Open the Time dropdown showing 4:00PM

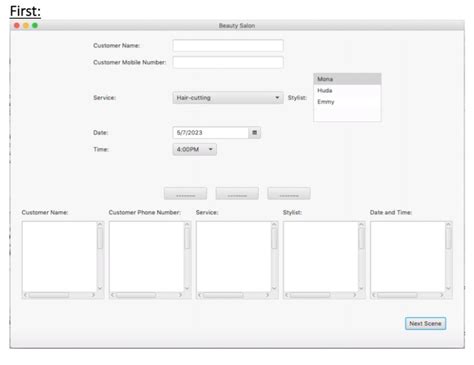[x=195, y=149]
